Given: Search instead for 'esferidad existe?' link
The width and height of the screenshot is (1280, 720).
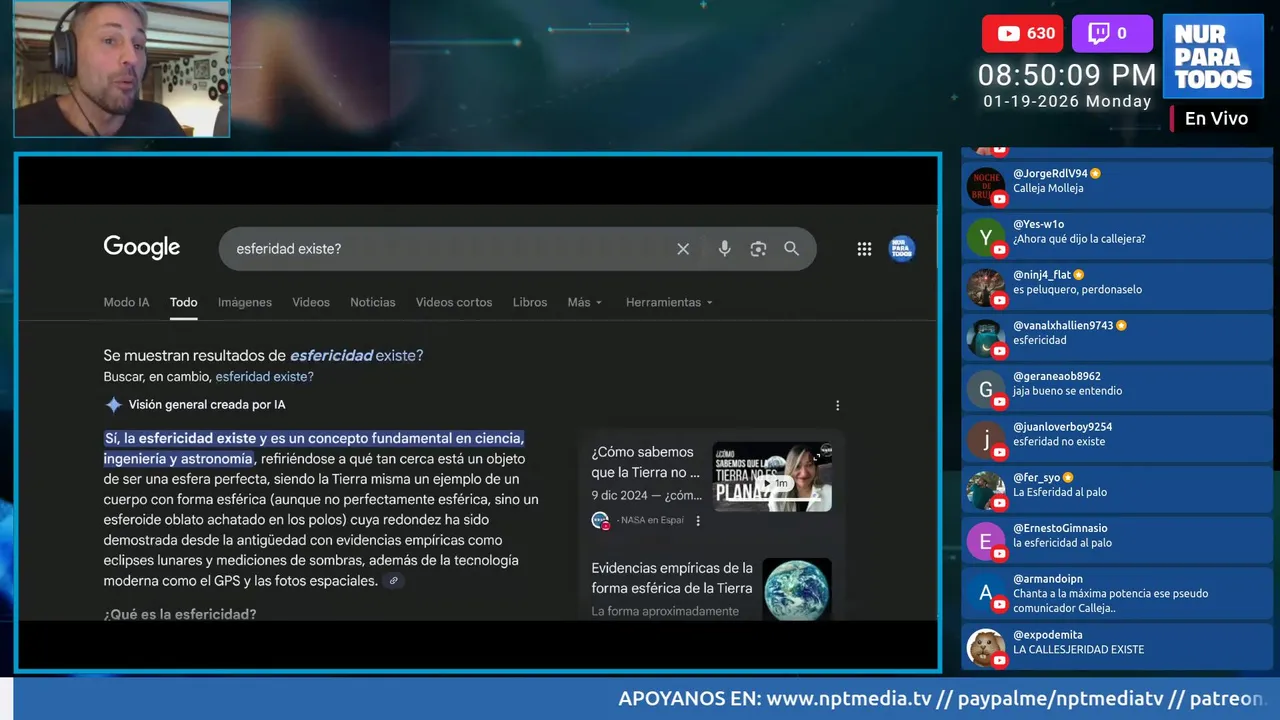Looking at the screenshot, I should pyautogui.click(x=265, y=377).
